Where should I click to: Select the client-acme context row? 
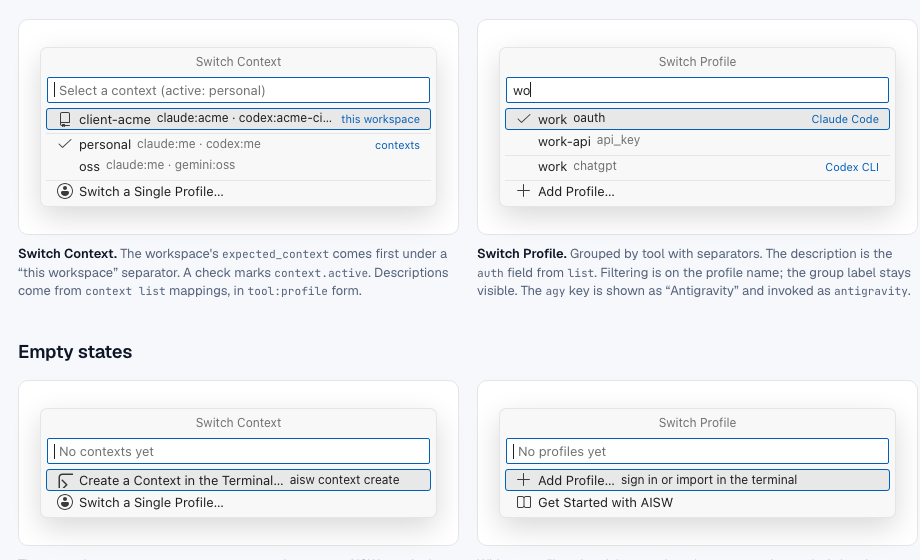(x=238, y=119)
